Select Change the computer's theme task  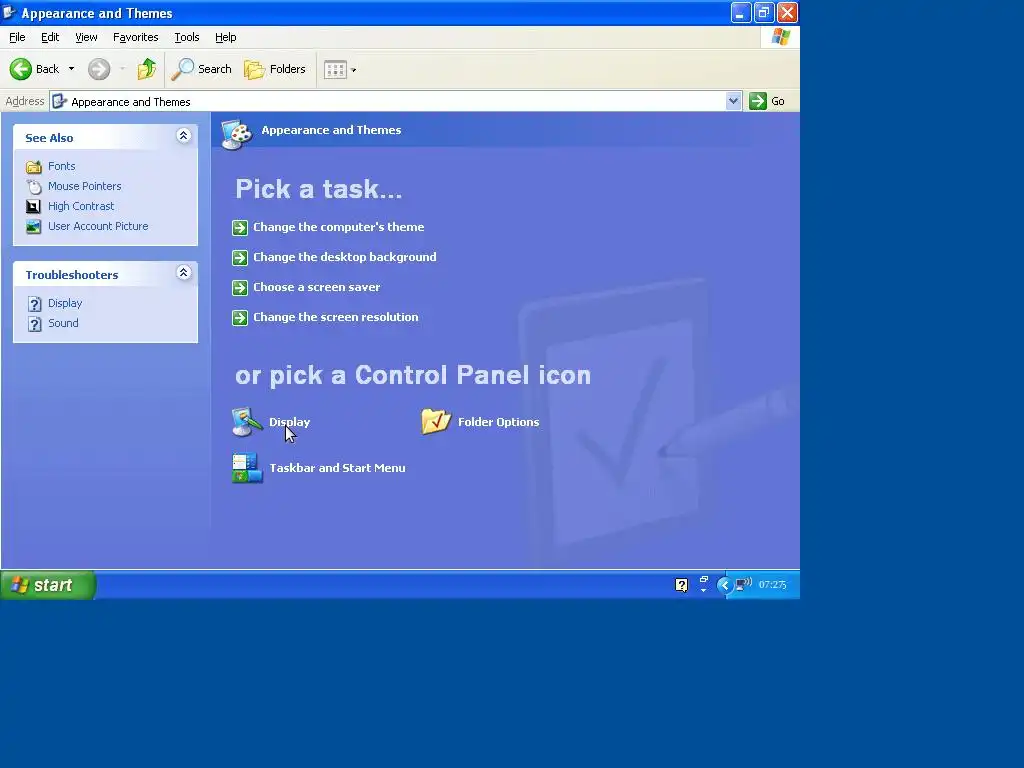pos(338,227)
